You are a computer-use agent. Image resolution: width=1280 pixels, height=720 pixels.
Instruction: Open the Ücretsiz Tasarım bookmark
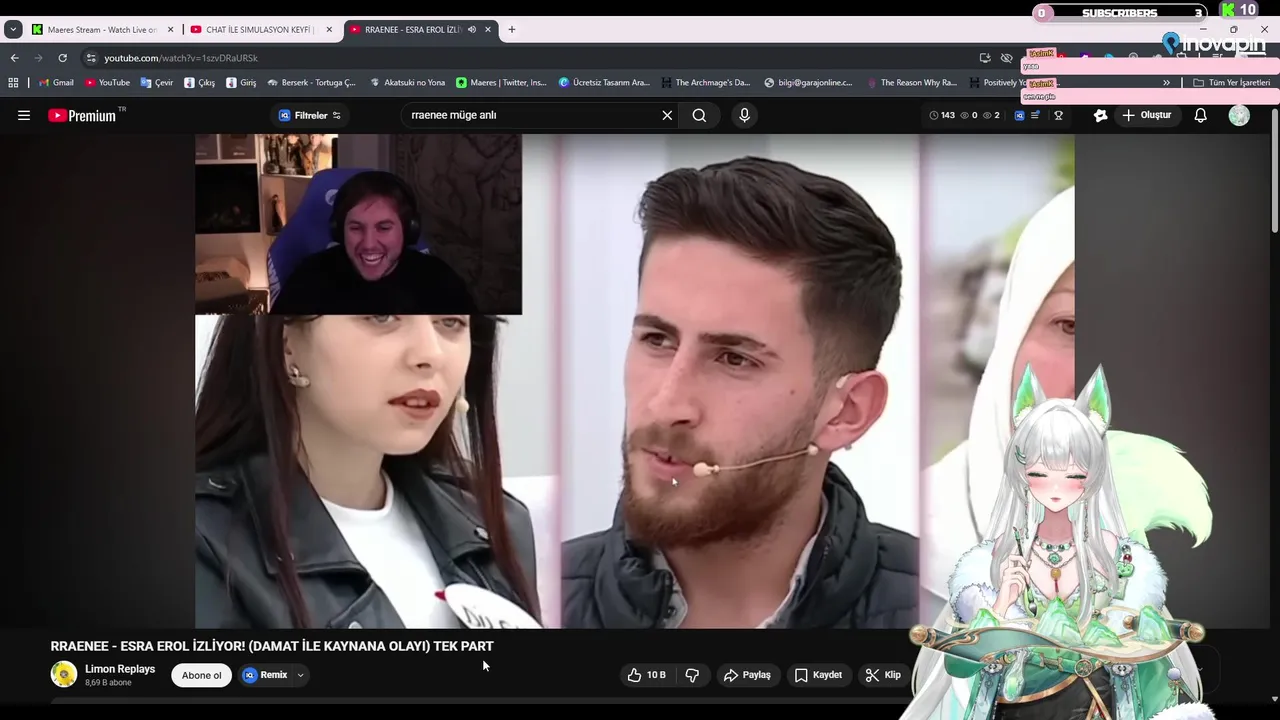604,83
